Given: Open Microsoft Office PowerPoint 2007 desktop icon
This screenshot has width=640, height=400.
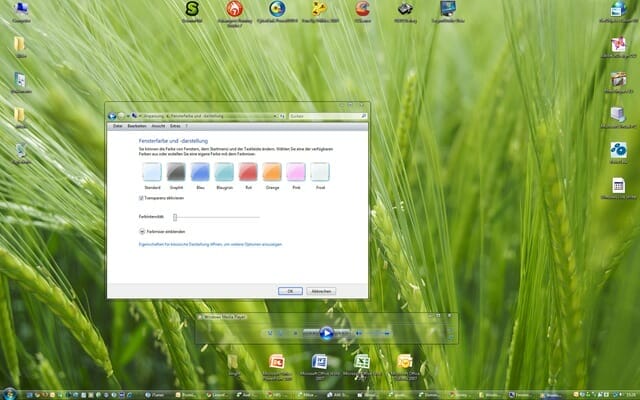Looking at the screenshot, I should click(277, 362).
